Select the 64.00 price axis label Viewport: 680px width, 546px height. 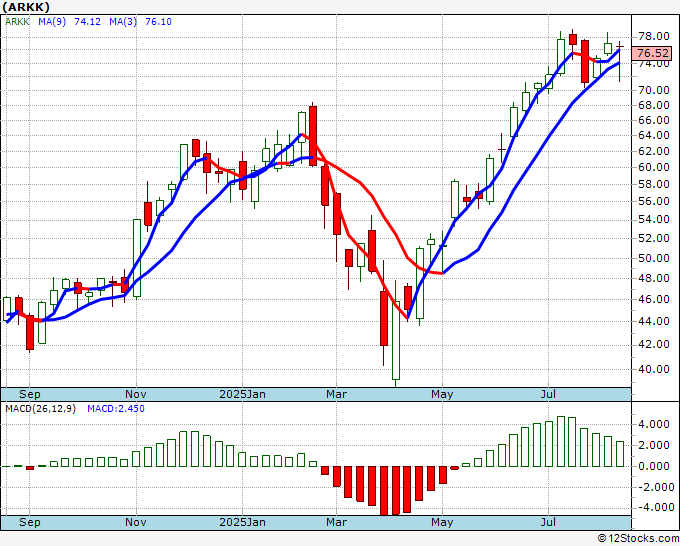coord(654,135)
